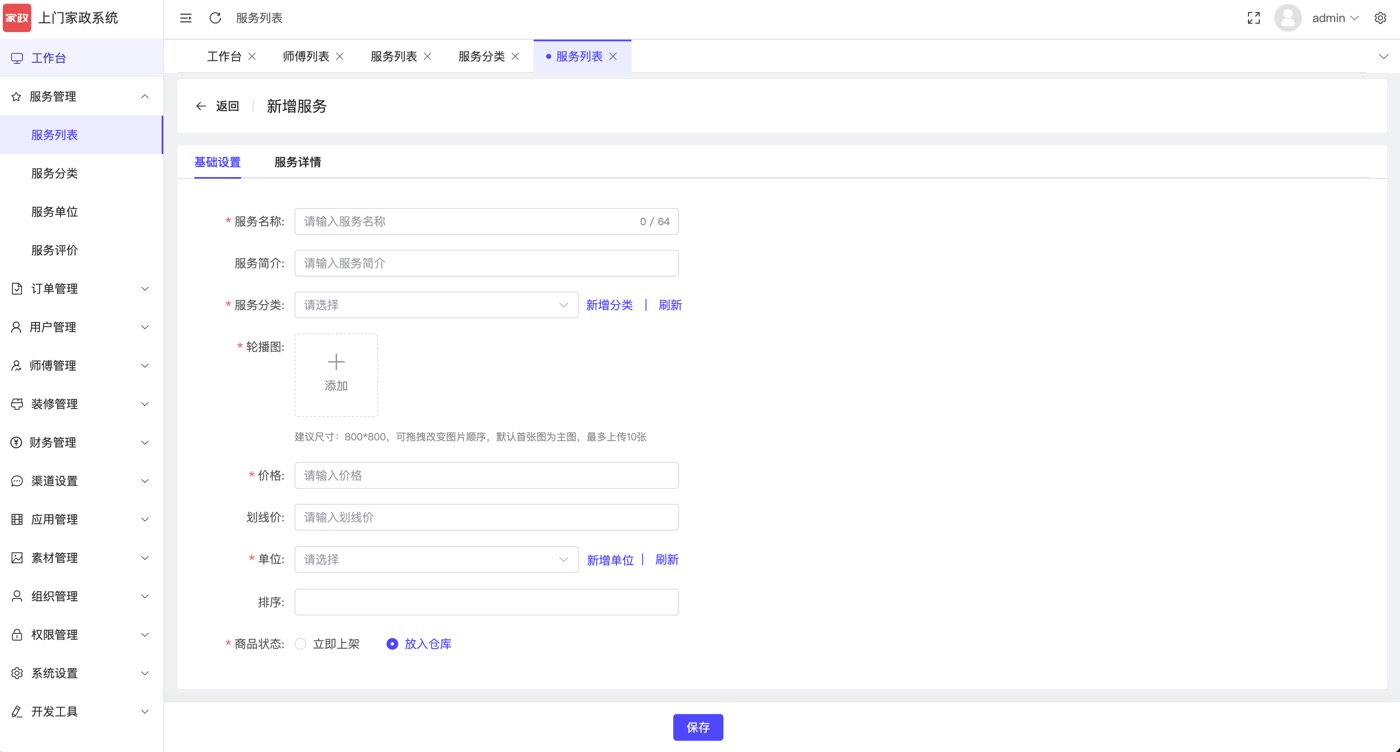Screen dimensions: 1400x752
Task: Click the 新增单位 link
Action: click(610, 560)
